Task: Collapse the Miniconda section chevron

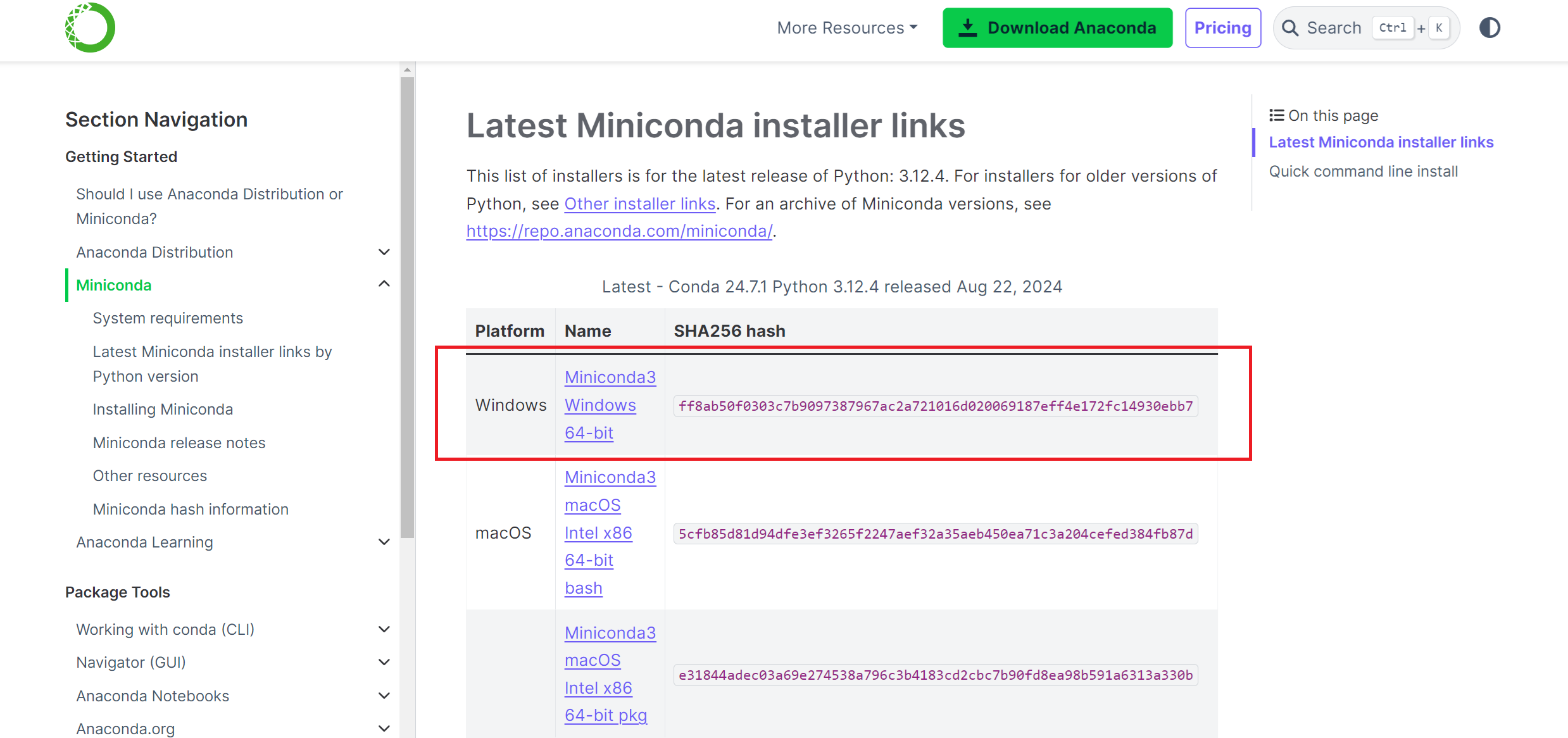Action: click(384, 284)
